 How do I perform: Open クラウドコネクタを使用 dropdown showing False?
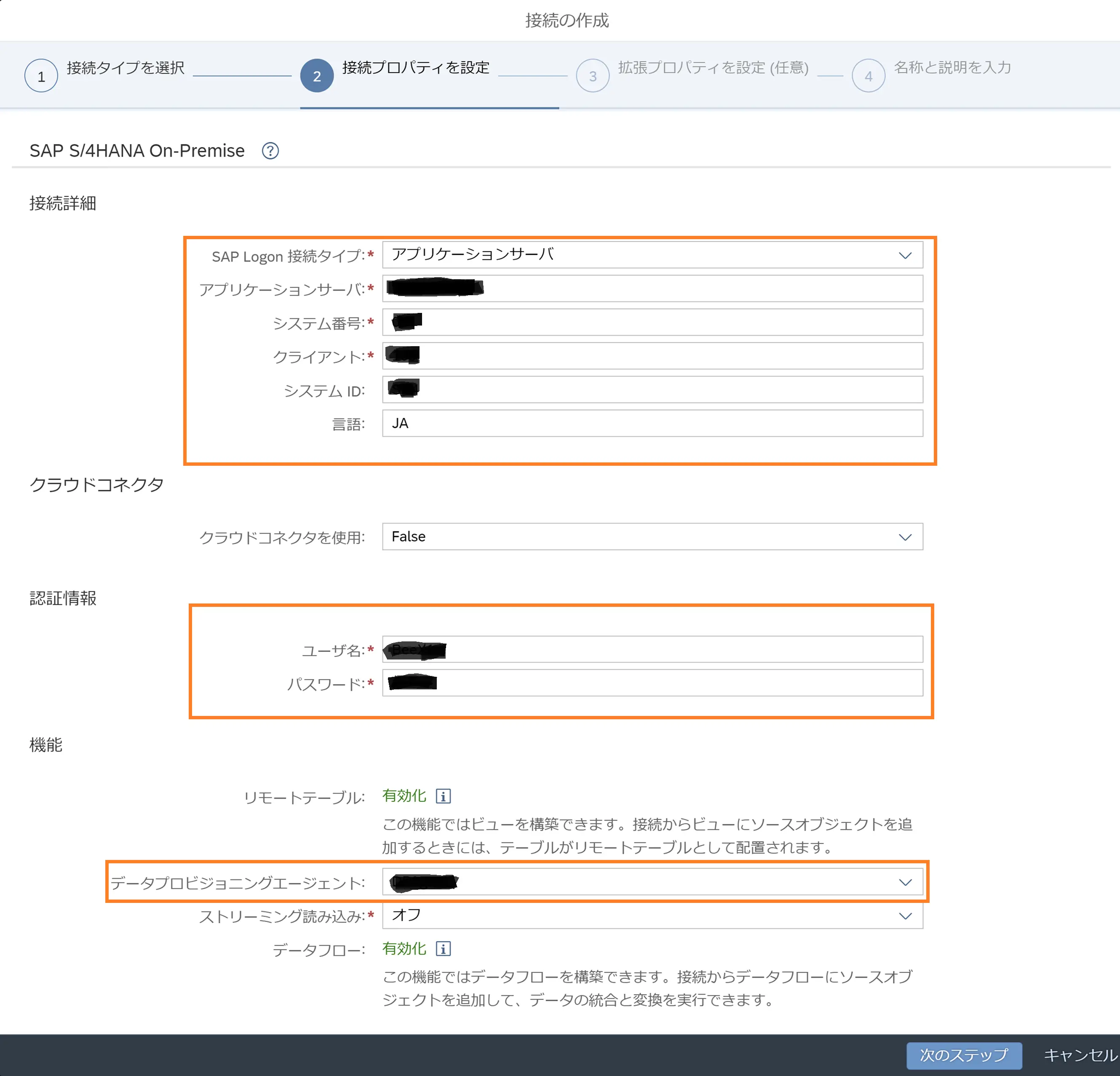point(652,537)
